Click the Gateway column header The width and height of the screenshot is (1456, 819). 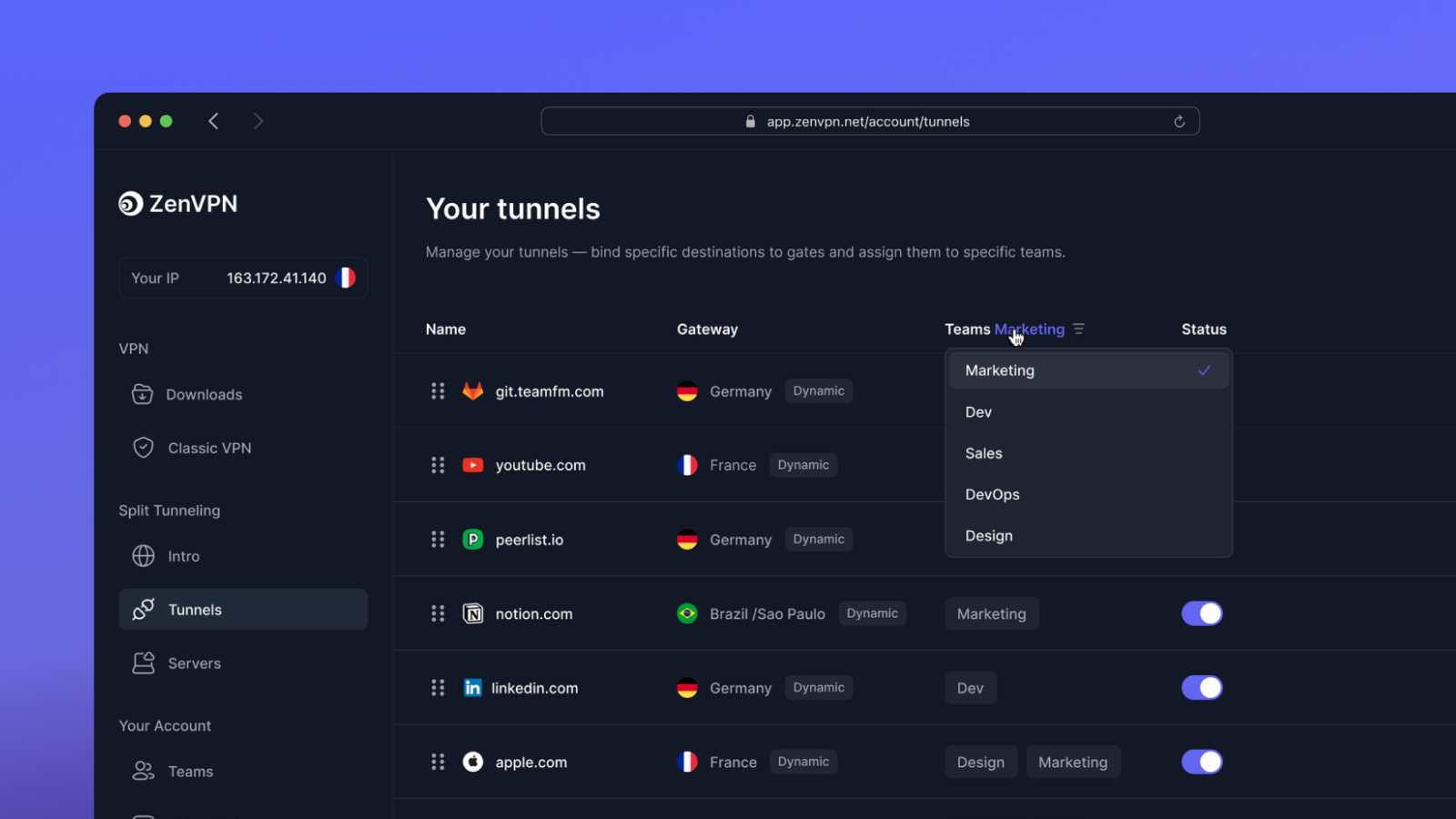coord(707,329)
